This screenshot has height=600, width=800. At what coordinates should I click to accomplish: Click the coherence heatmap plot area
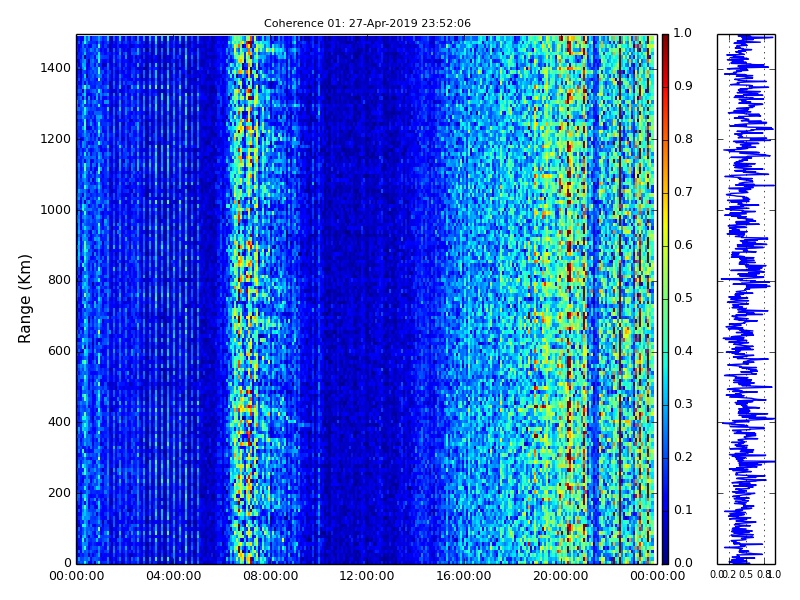pyautogui.click(x=367, y=299)
